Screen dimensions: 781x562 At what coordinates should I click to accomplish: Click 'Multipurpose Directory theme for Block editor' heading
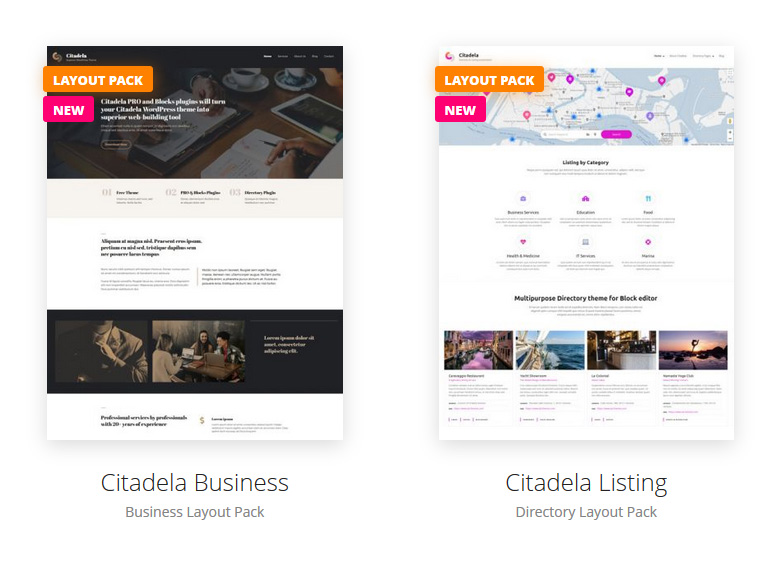pyautogui.click(x=586, y=298)
